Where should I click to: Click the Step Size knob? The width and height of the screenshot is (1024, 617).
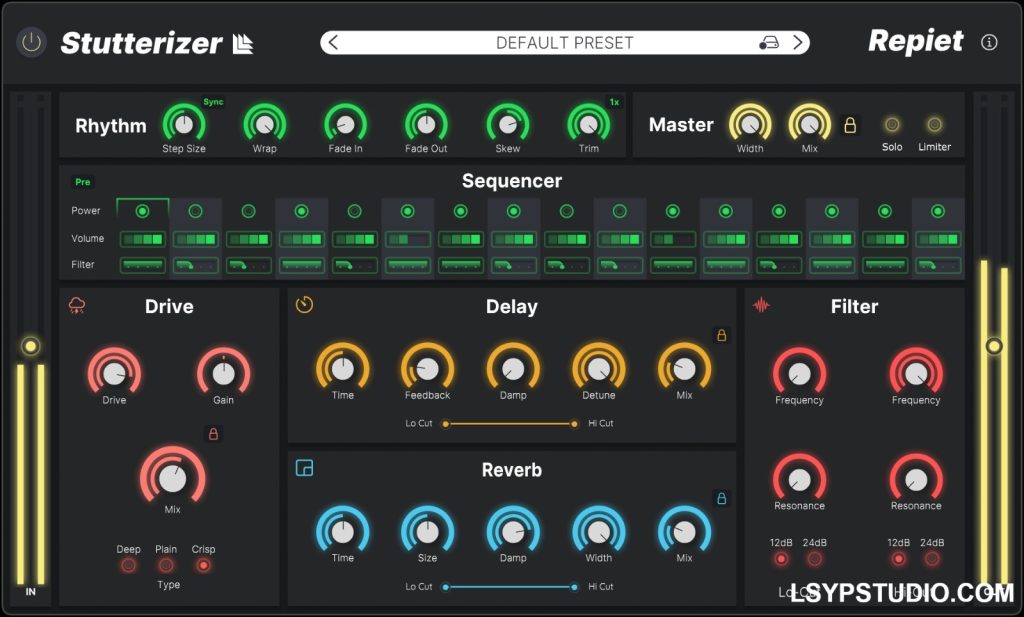tap(184, 123)
